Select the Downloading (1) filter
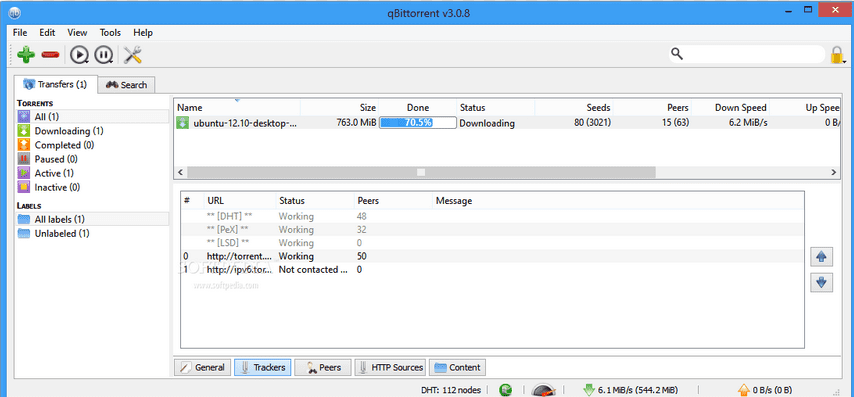Image resolution: width=854 pixels, height=397 pixels. click(x=92, y=131)
